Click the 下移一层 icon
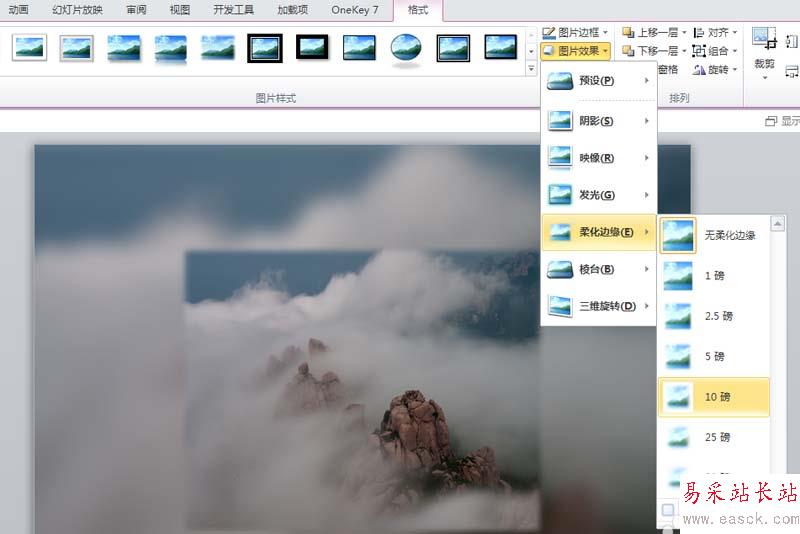This screenshot has height=534, width=800. pyautogui.click(x=628, y=51)
